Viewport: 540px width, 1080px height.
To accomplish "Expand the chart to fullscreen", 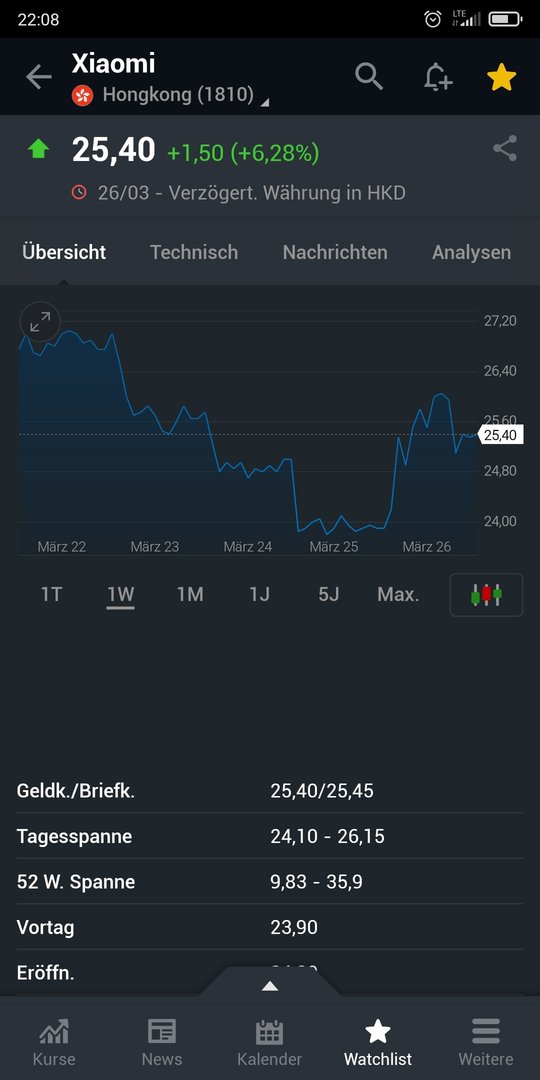I will [x=40, y=321].
